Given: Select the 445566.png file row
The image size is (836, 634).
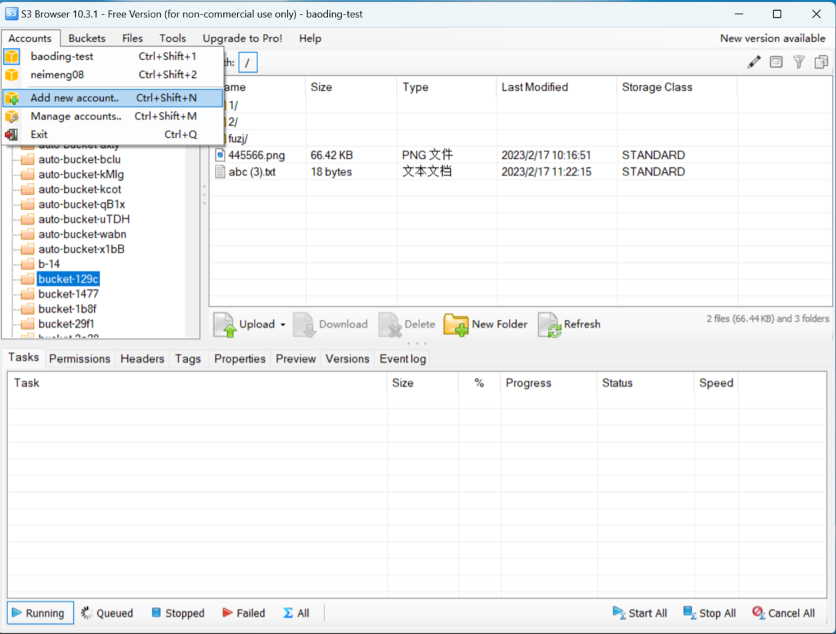Looking at the screenshot, I should [256, 155].
